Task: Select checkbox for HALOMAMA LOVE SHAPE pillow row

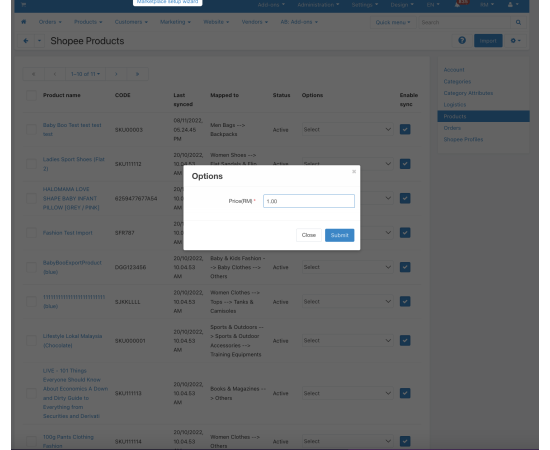Action: pyautogui.click(x=32, y=198)
